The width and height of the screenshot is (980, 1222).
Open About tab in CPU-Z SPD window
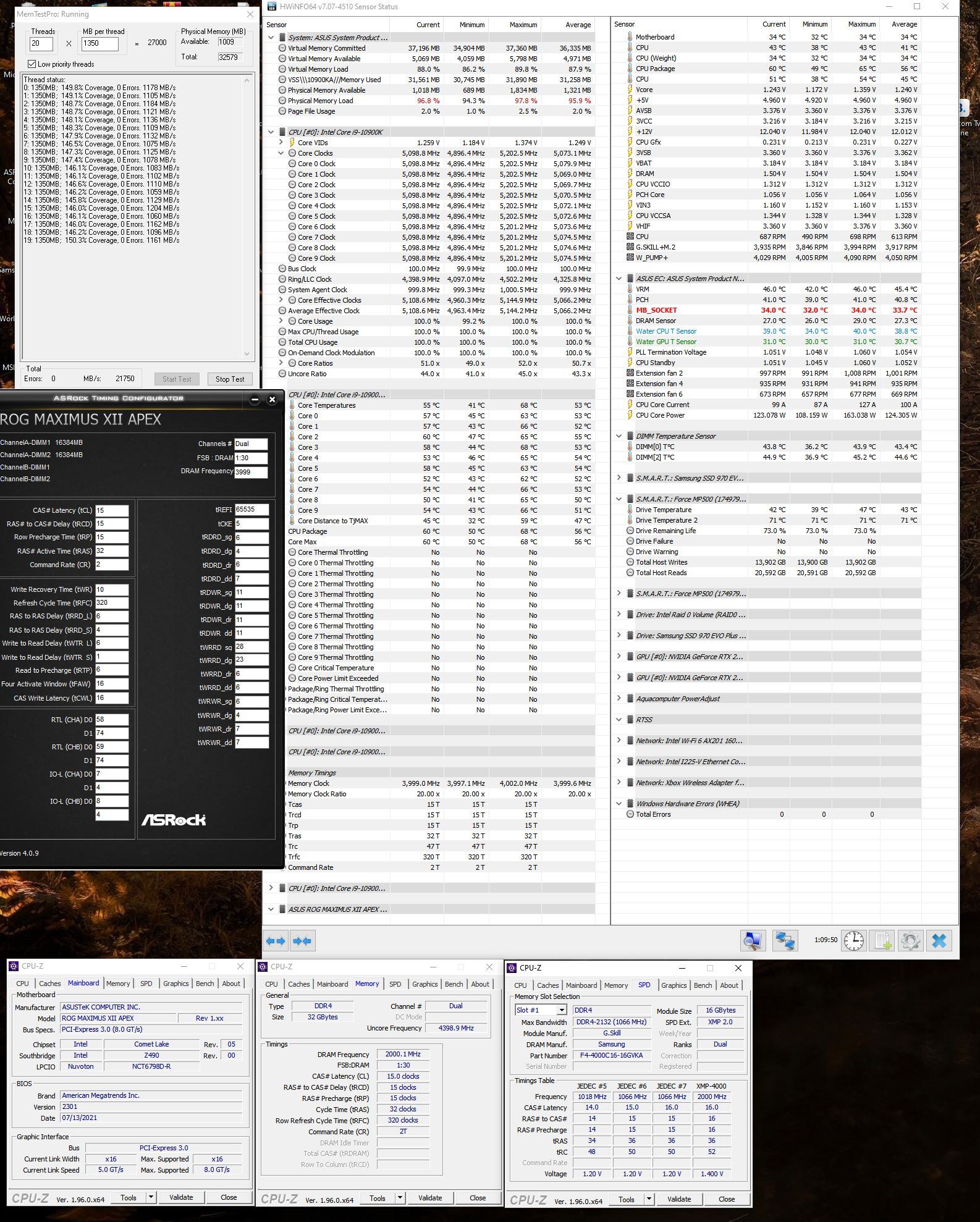(729, 985)
